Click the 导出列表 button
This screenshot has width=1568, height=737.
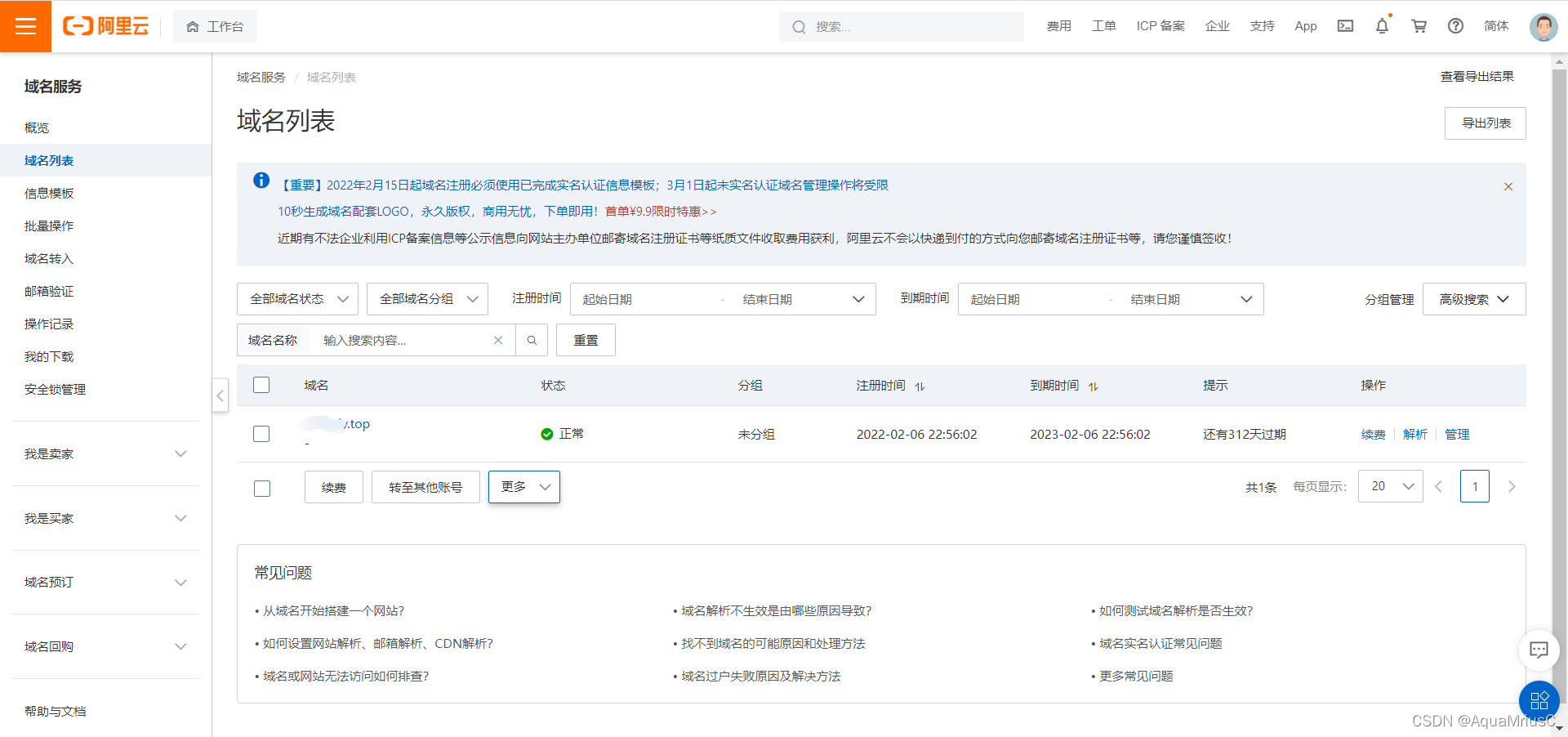point(1486,123)
